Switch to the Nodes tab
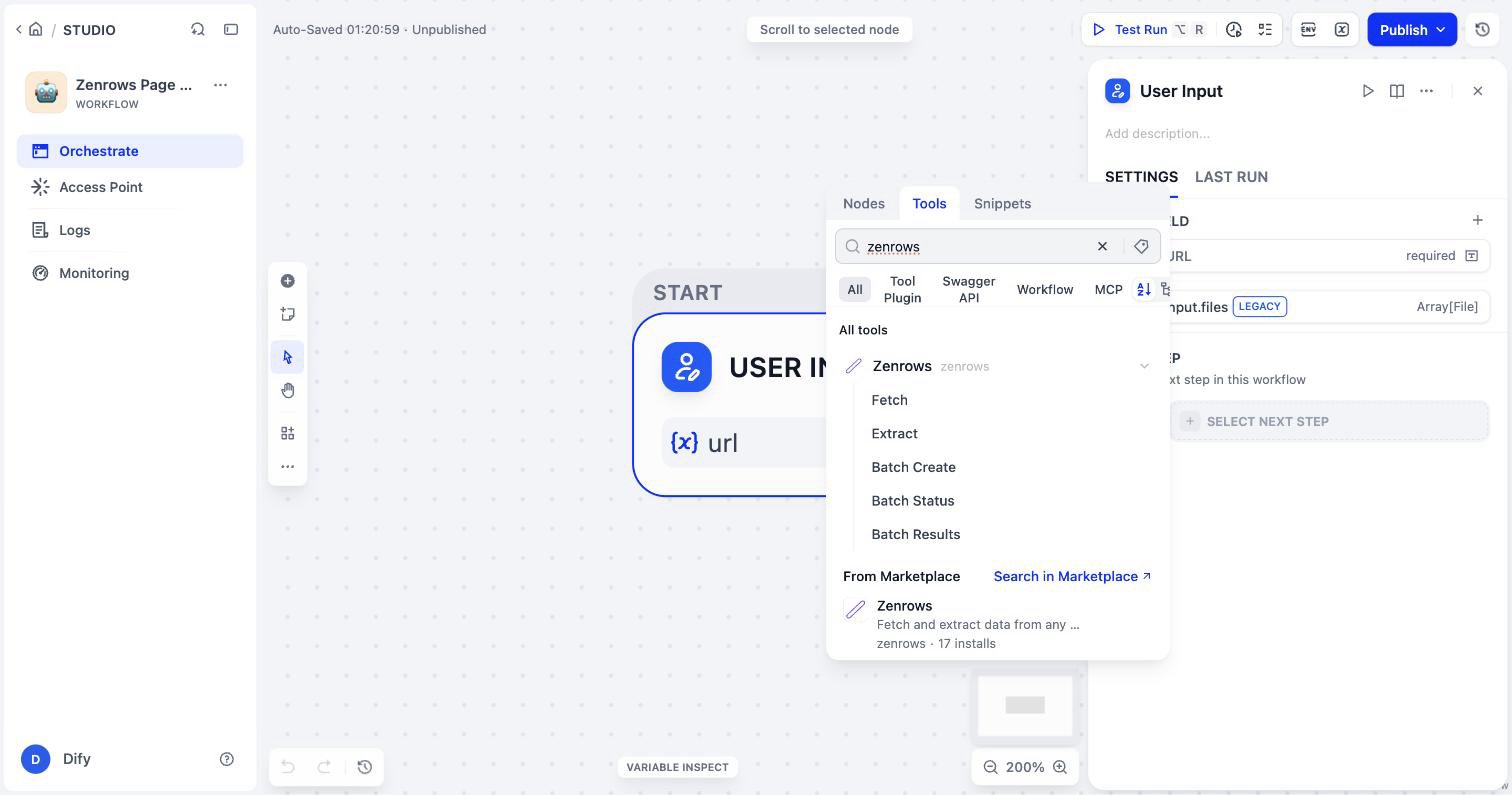Screen dimensions: 1512x795 click(x=864, y=204)
